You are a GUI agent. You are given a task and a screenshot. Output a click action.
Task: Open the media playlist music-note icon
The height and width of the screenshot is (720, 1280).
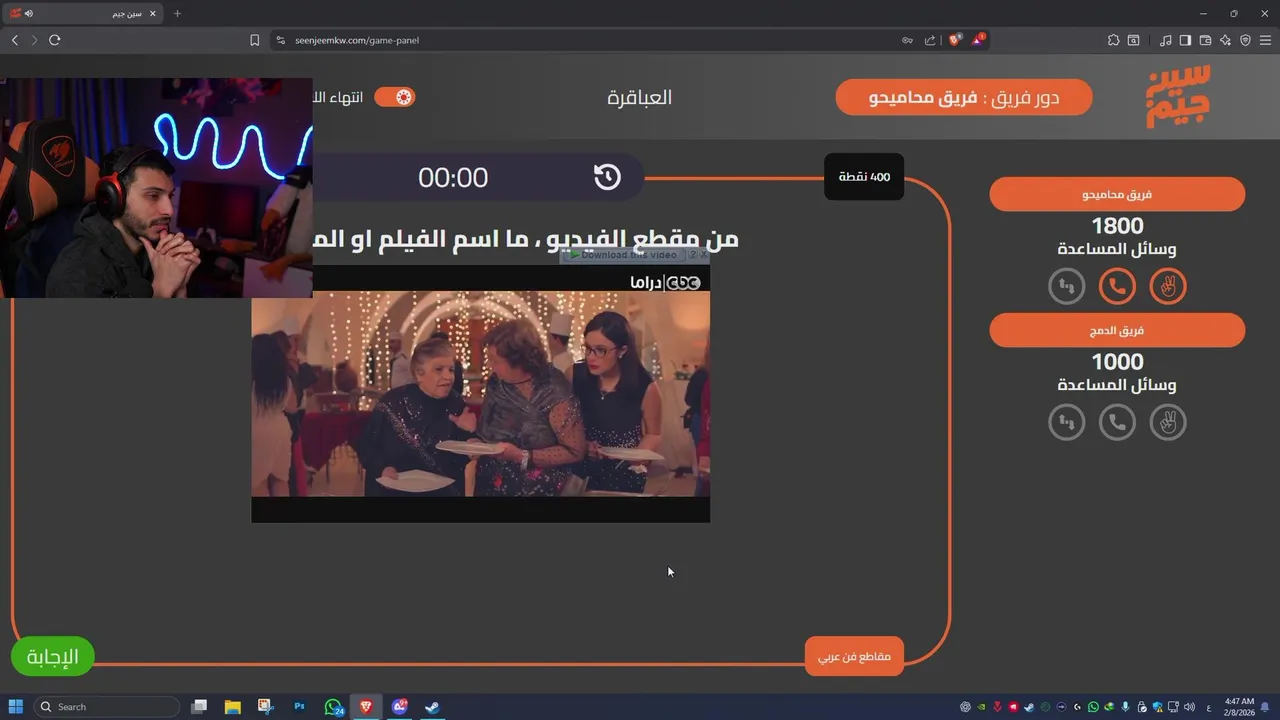[1166, 40]
